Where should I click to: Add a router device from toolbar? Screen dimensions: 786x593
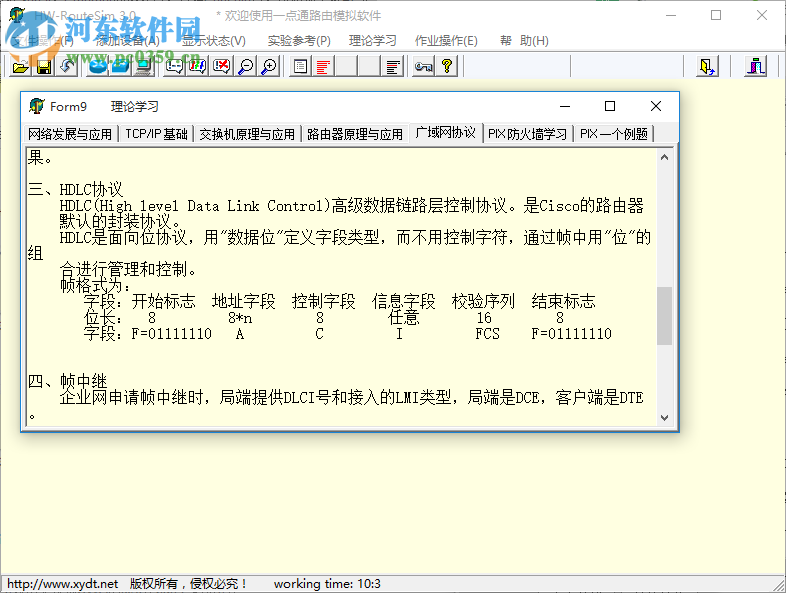point(98,67)
